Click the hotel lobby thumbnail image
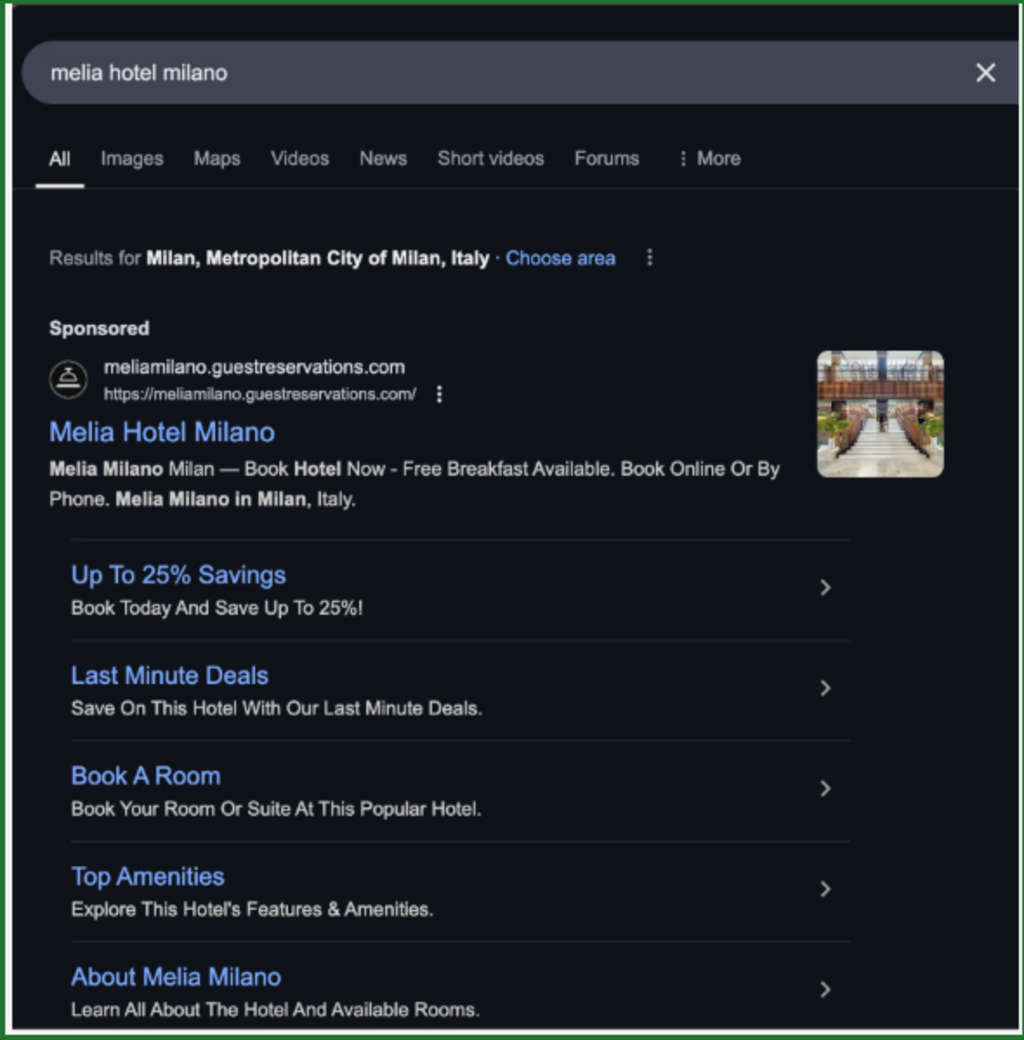This screenshot has height=1040, width=1024. [880, 413]
